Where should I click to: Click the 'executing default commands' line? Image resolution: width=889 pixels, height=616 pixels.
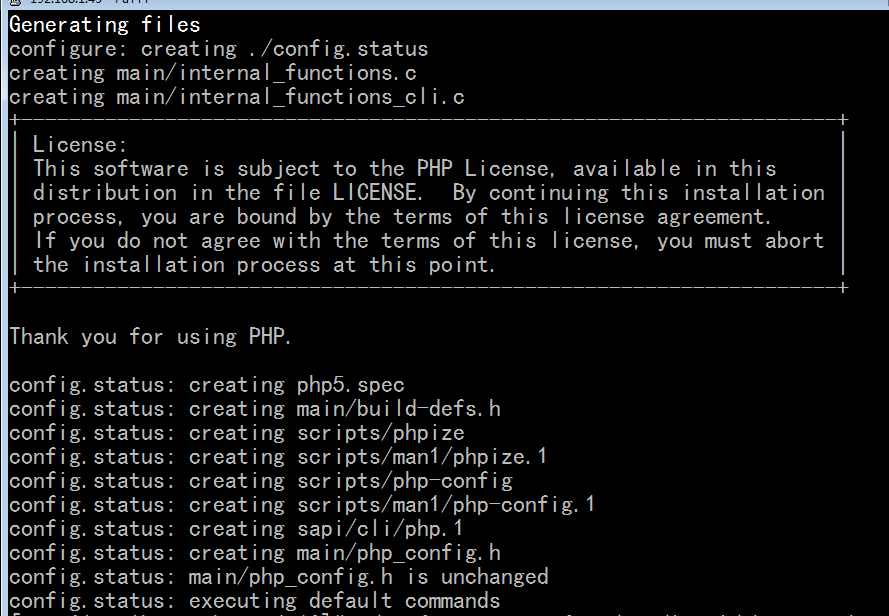point(344,601)
